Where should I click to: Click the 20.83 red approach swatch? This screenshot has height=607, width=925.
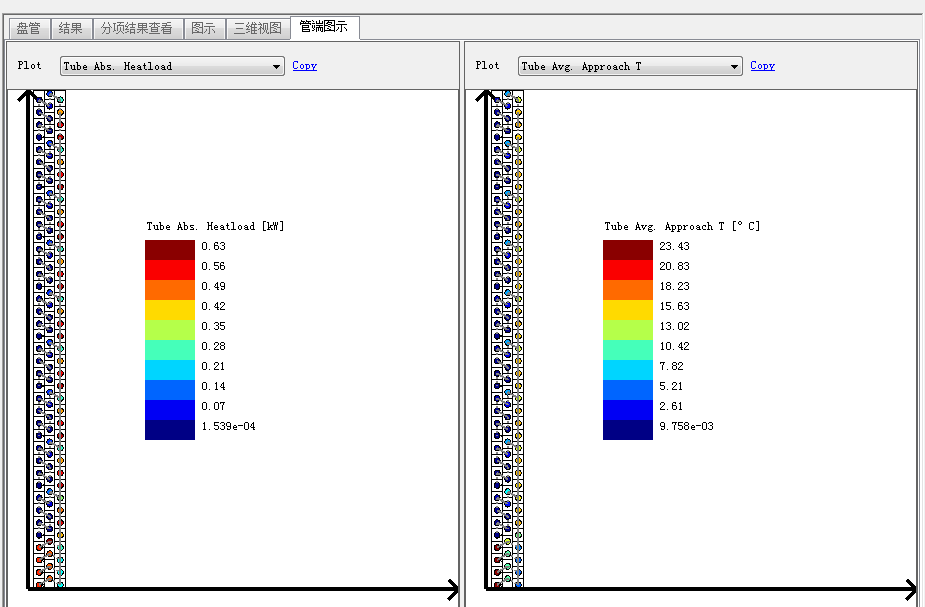coord(628,270)
